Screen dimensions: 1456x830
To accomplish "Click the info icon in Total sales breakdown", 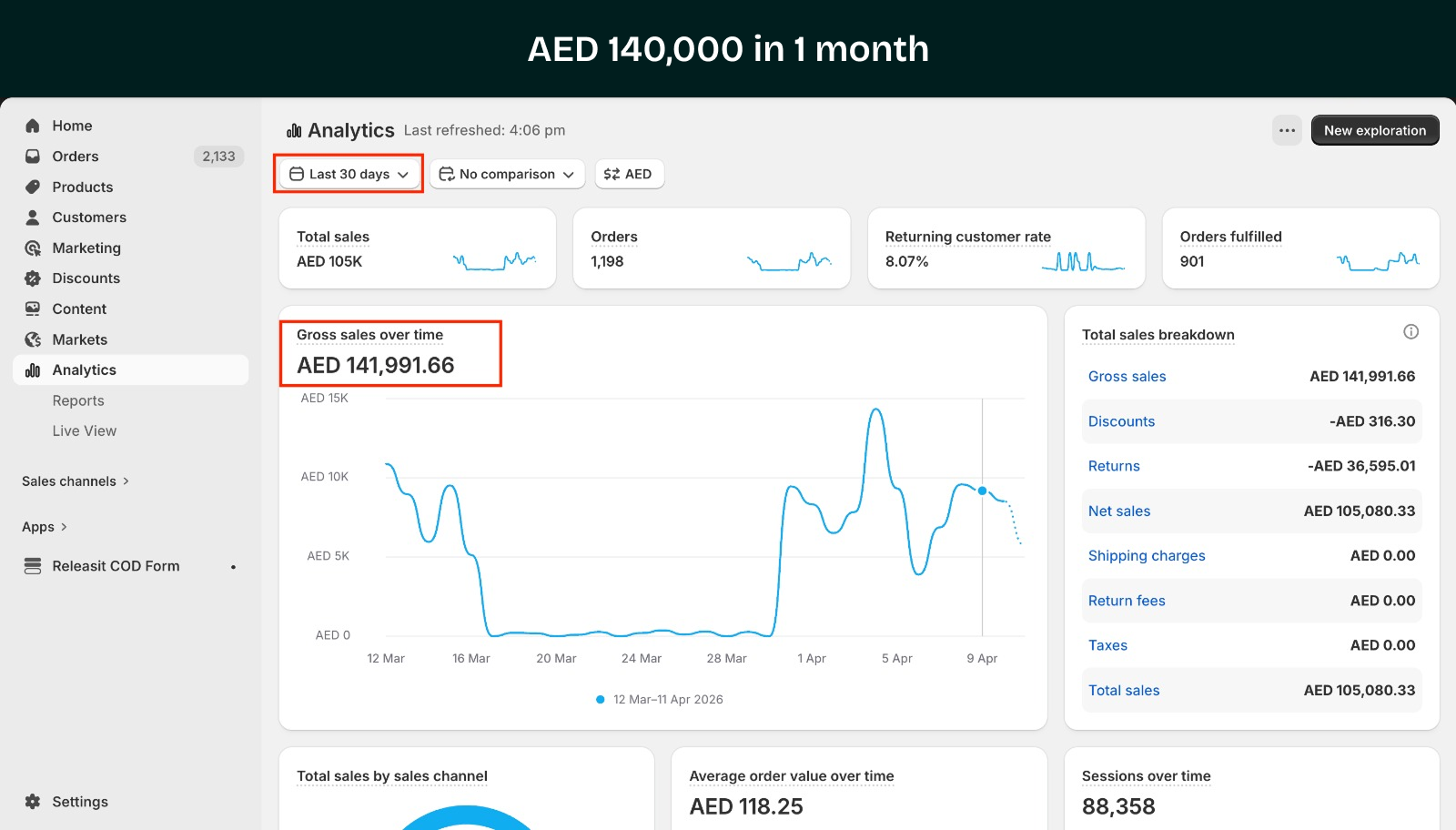I will (1410, 332).
